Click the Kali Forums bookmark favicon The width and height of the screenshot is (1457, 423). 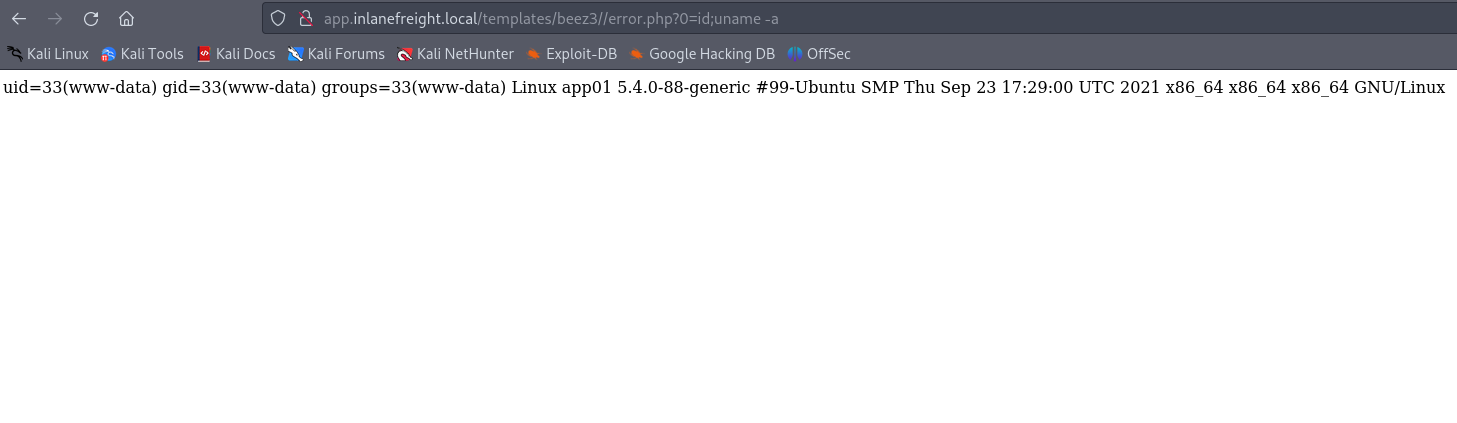point(295,54)
